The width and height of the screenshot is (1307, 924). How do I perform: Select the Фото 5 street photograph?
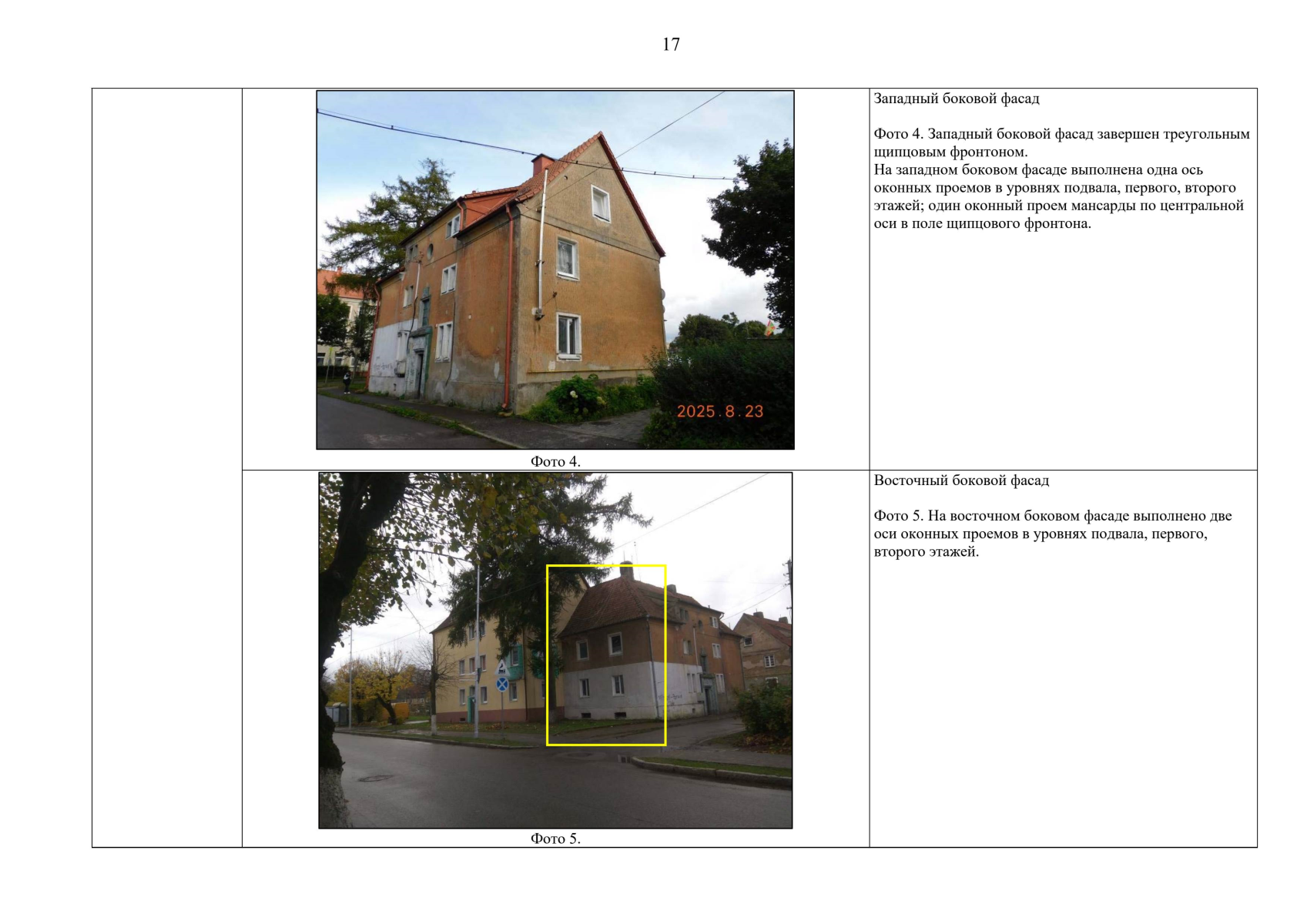click(x=555, y=651)
